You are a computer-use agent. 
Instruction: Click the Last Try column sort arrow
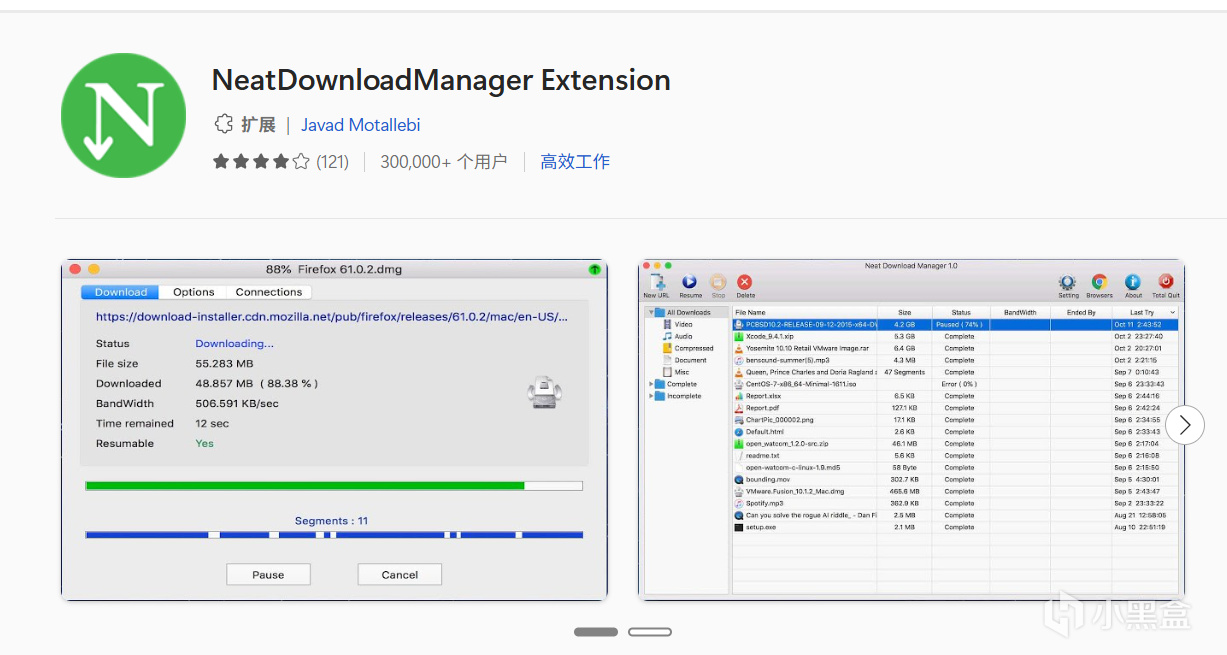coord(1172,312)
